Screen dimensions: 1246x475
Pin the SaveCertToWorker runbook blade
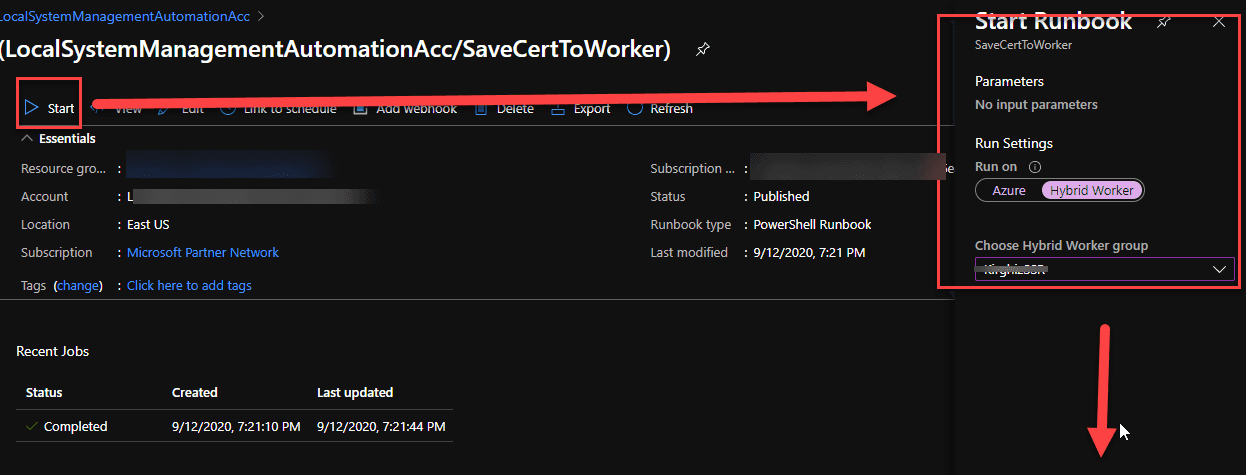[x=703, y=48]
